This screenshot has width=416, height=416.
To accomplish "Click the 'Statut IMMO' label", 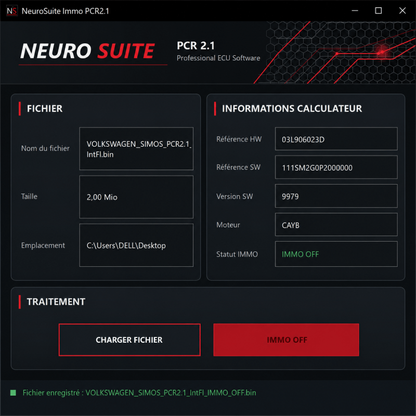I will (237, 254).
